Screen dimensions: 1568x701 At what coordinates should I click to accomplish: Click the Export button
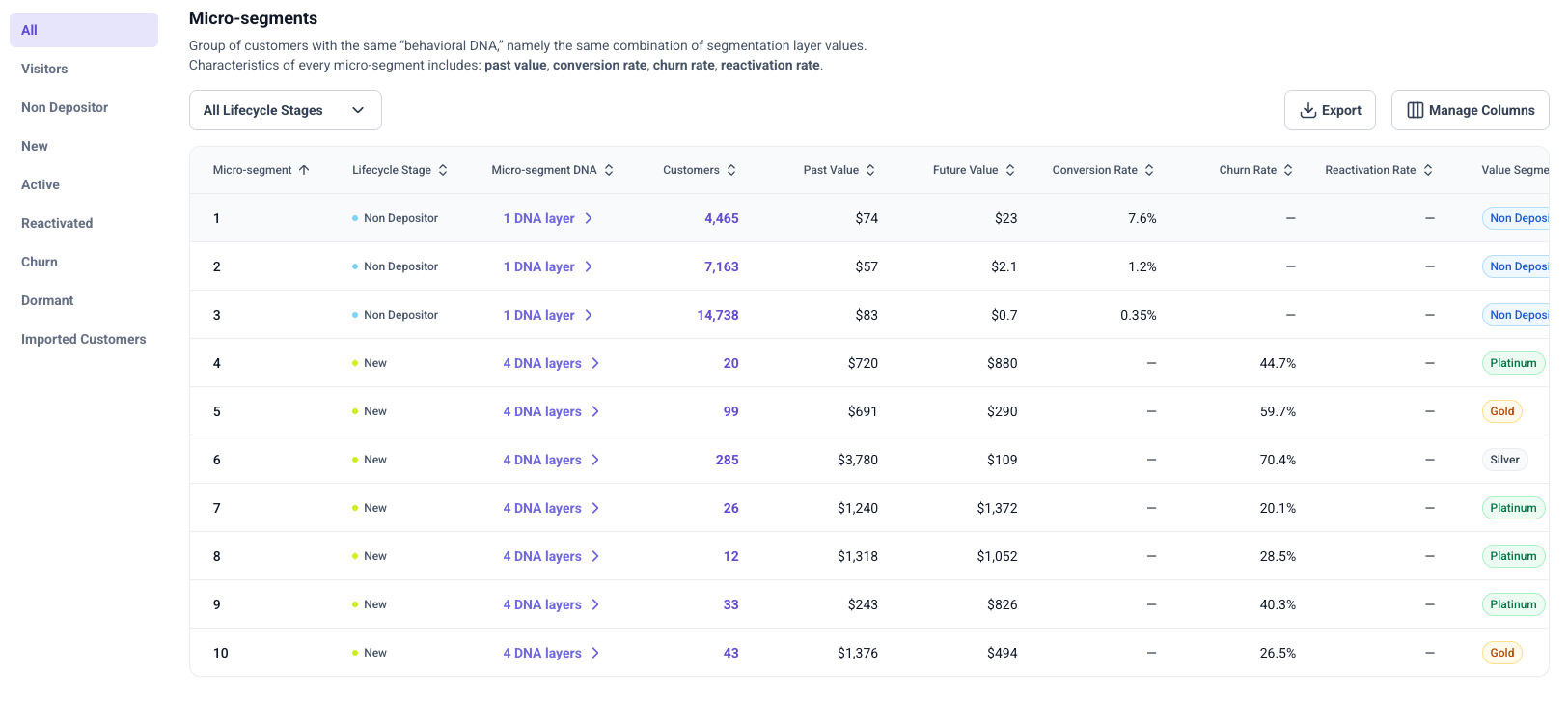point(1331,110)
